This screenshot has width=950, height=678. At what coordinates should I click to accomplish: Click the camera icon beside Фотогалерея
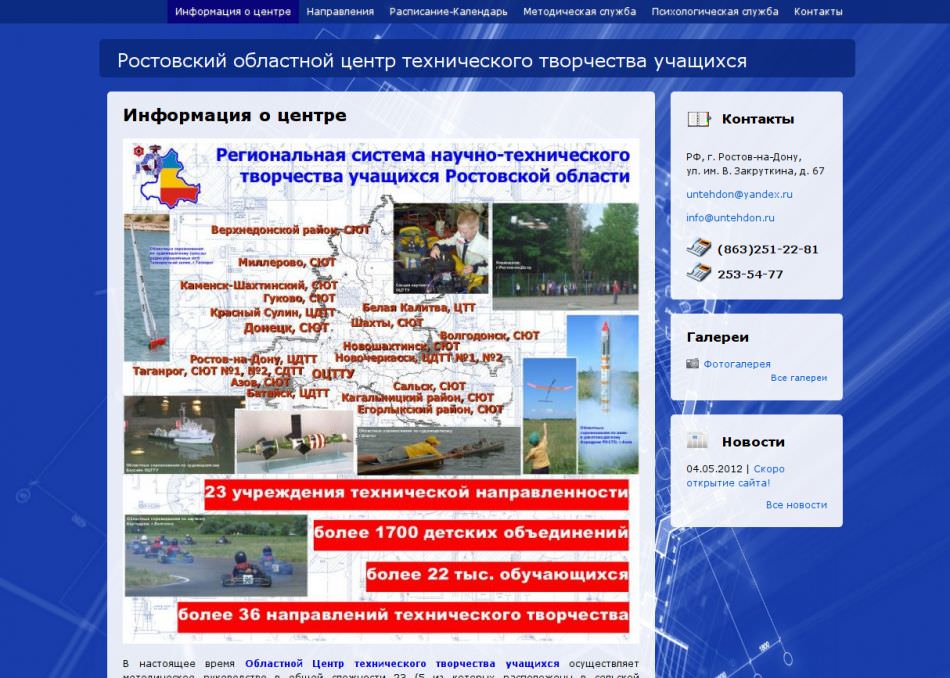tap(692, 364)
